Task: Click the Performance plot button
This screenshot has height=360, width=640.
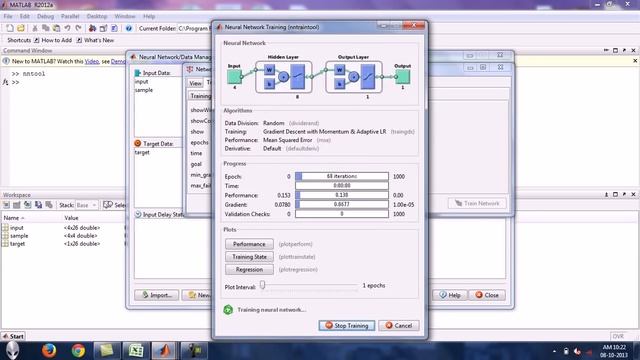Action: point(249,244)
